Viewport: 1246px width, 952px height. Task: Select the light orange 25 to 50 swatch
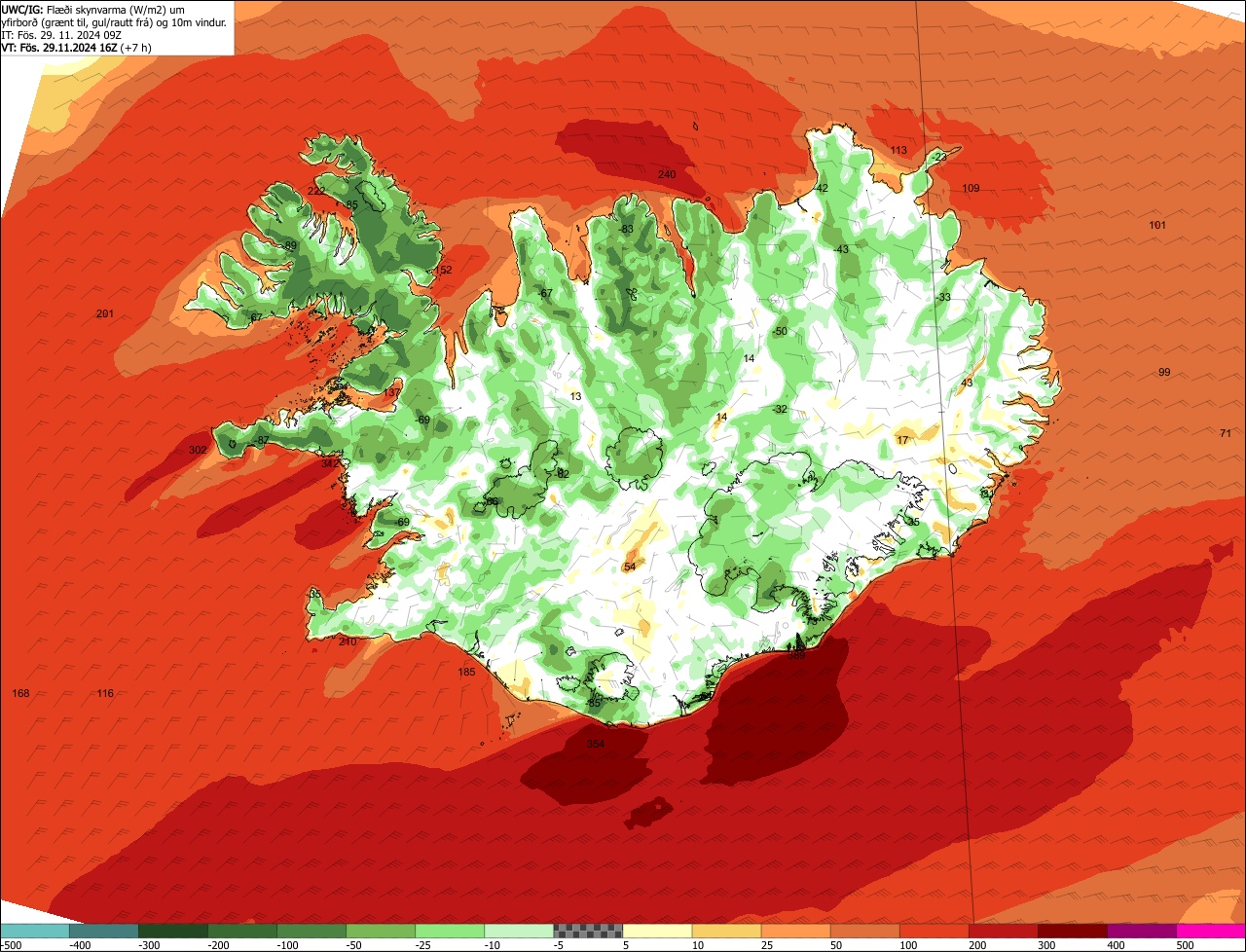point(795,931)
